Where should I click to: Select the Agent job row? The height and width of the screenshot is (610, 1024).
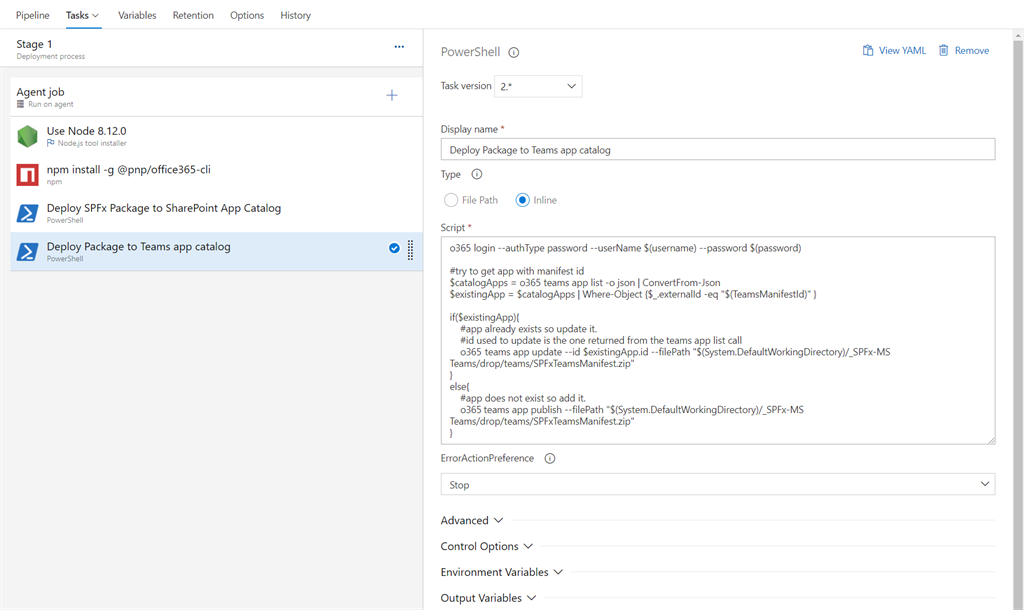pos(217,97)
